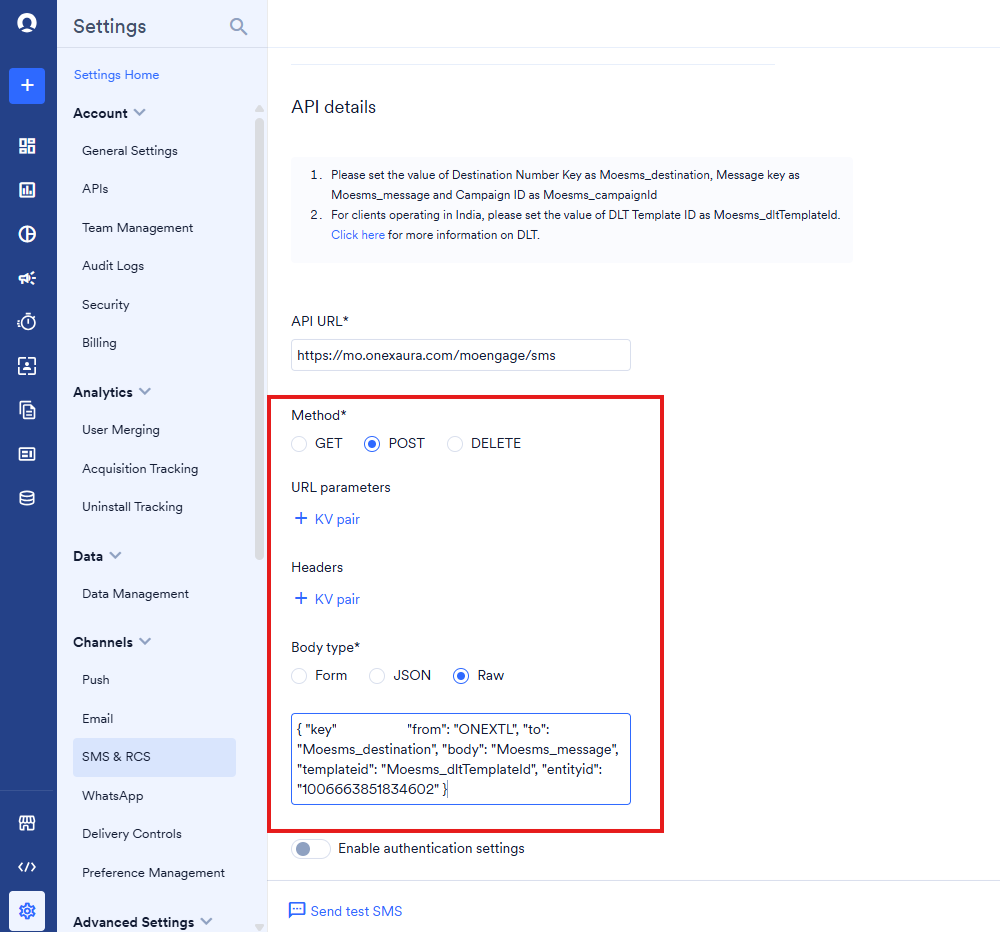This screenshot has height=932, width=1000.
Task: Click the sidebar scroll up arrow
Action: click(x=259, y=108)
